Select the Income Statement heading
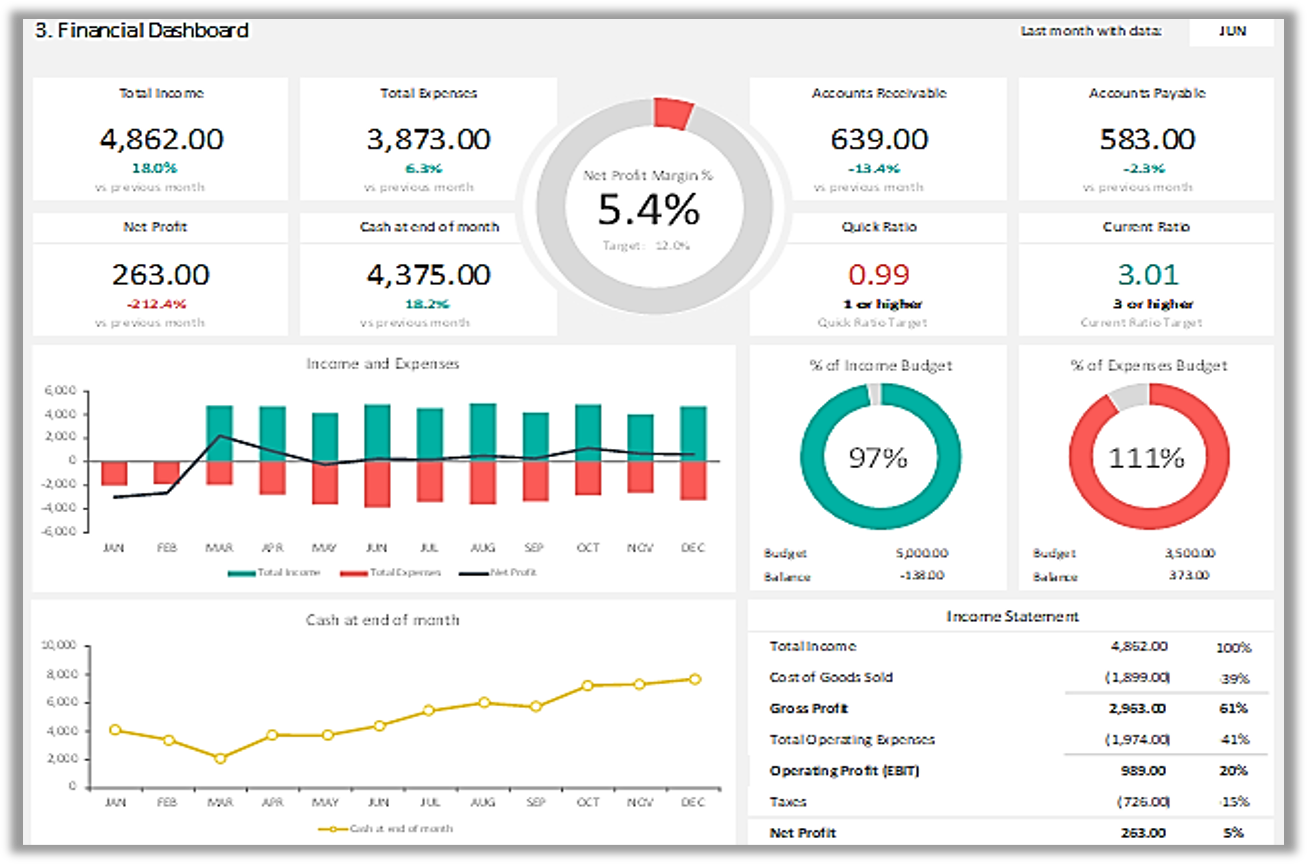Screen dimensions: 1307x864 [1012, 617]
